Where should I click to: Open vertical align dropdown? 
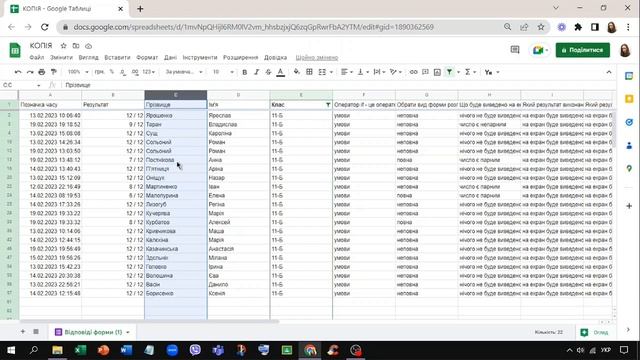click(x=363, y=72)
